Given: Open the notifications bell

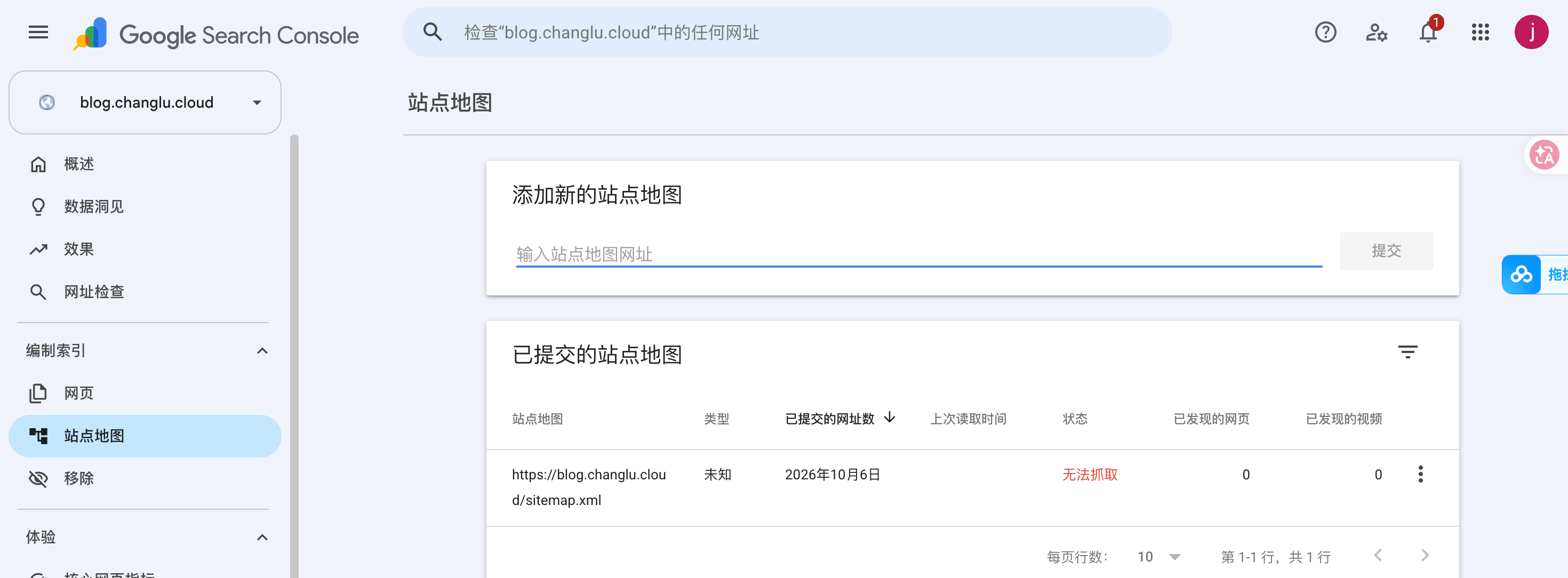Looking at the screenshot, I should (x=1429, y=32).
